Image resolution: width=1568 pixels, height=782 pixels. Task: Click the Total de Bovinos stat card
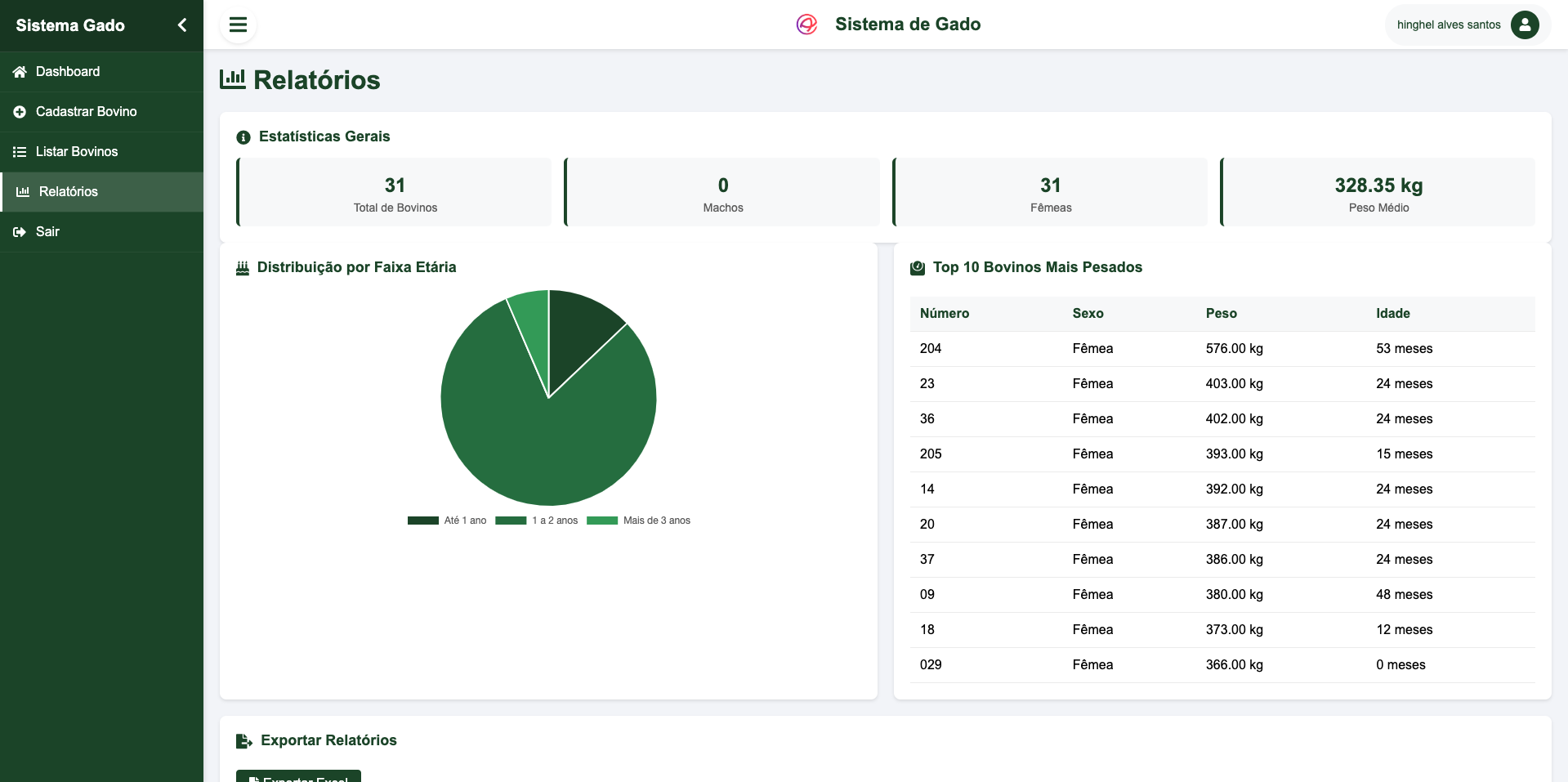[395, 193]
